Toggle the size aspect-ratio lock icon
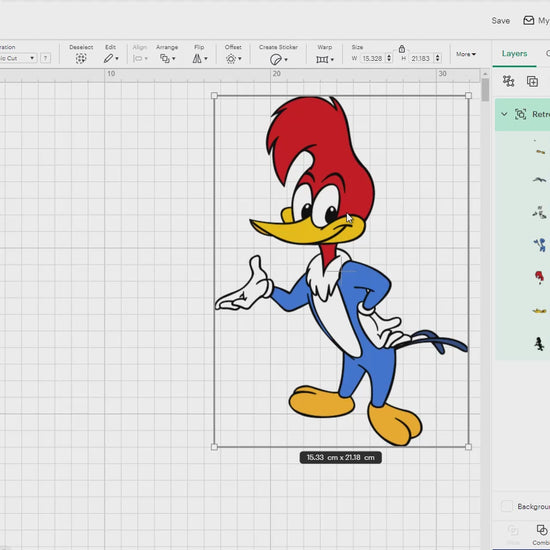This screenshot has height=550, width=550. (402, 48)
